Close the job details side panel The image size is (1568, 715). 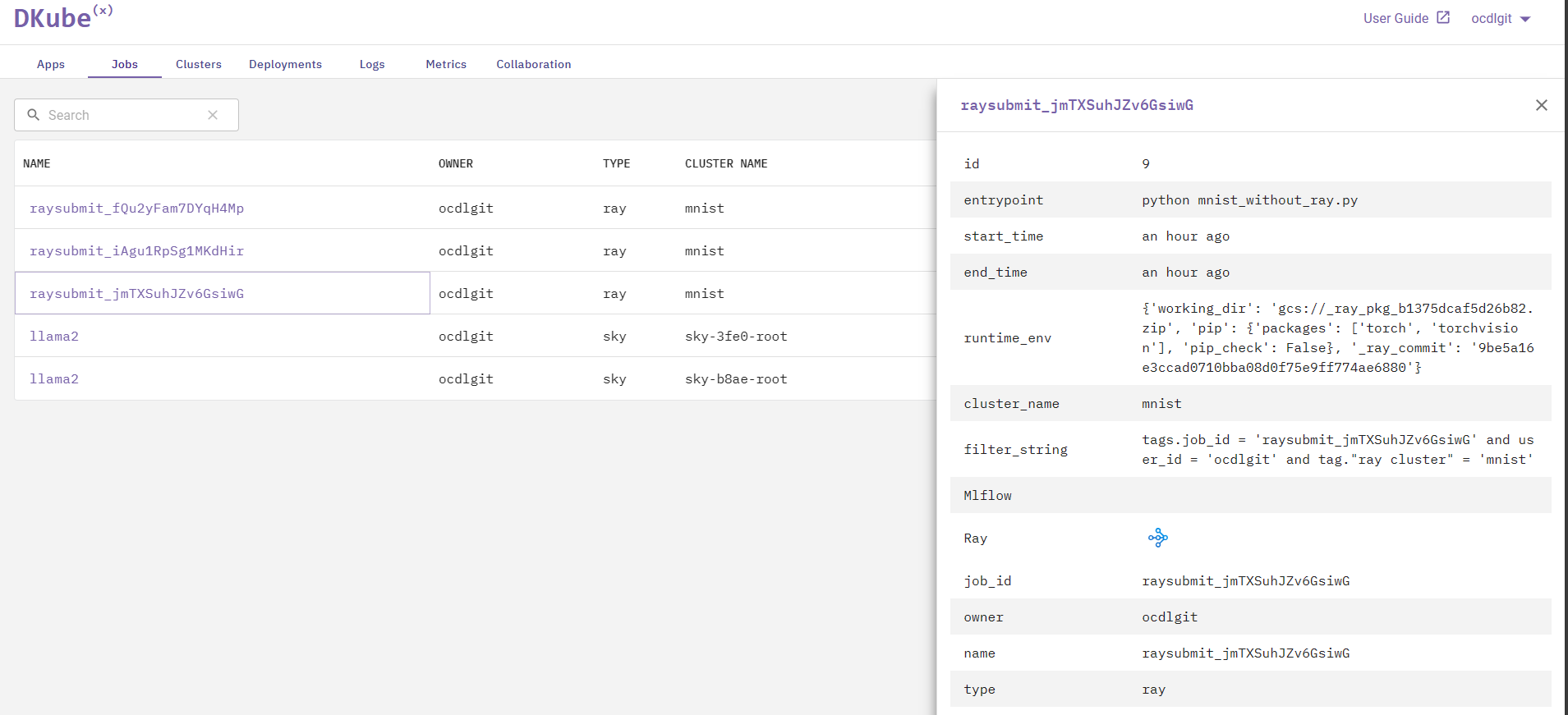pos(1541,105)
